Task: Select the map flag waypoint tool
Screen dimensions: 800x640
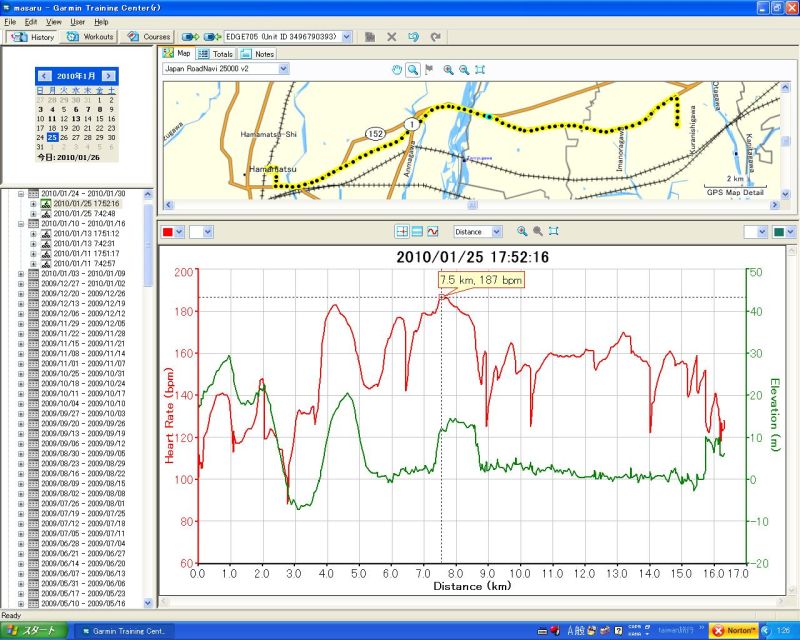Action: [x=429, y=70]
